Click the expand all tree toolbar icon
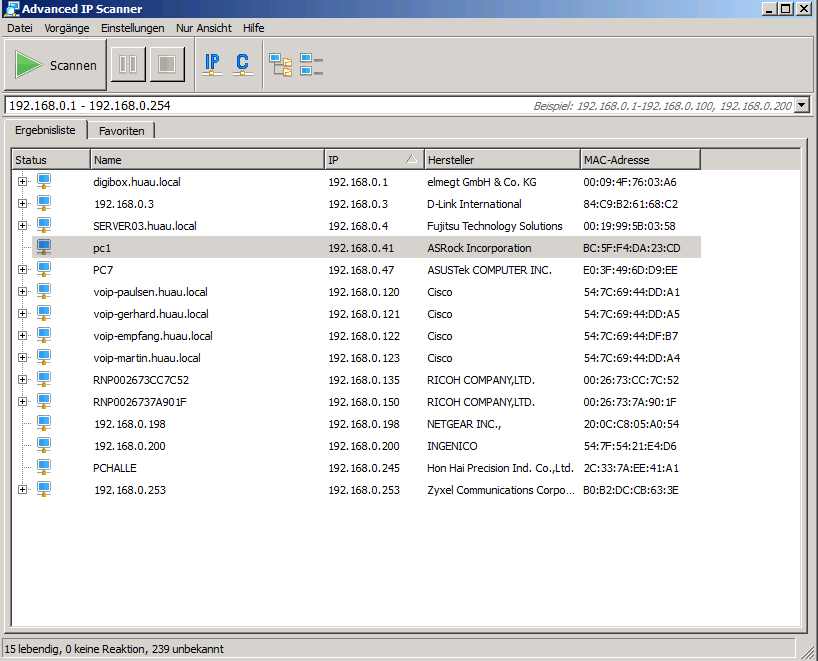This screenshot has height=661, width=818. click(x=280, y=65)
